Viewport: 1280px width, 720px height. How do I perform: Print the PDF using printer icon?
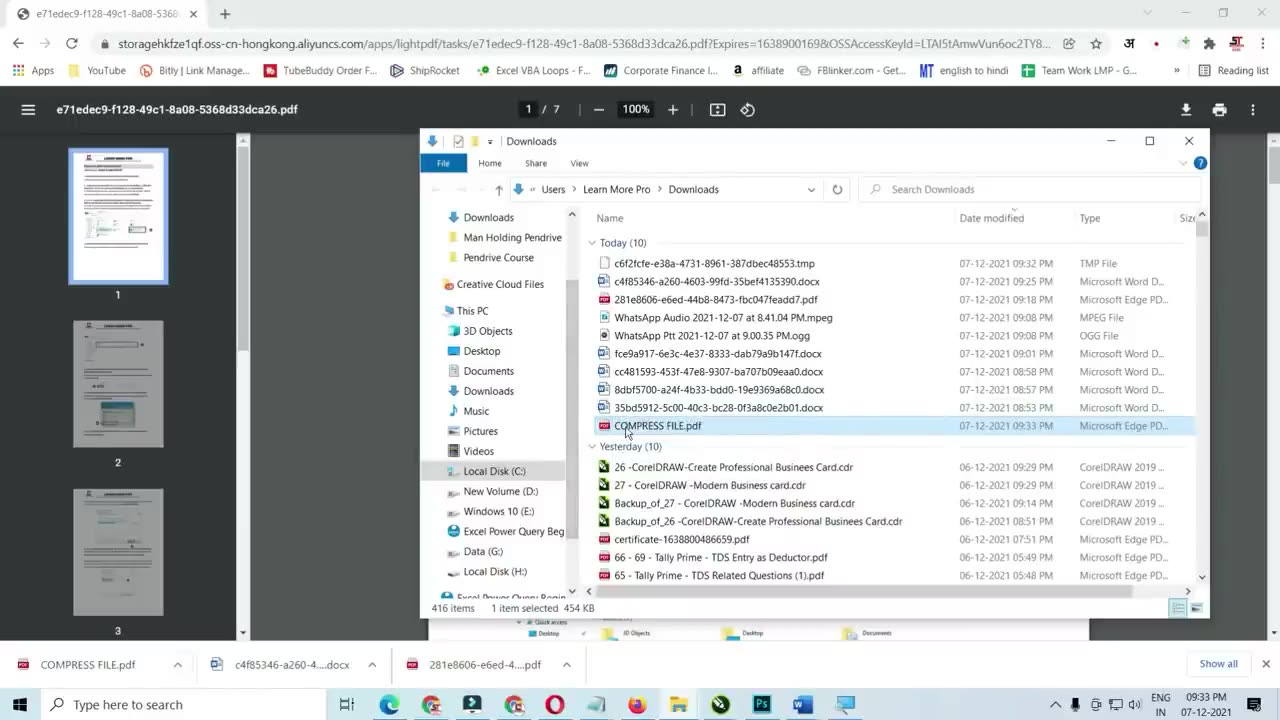[x=1219, y=109]
